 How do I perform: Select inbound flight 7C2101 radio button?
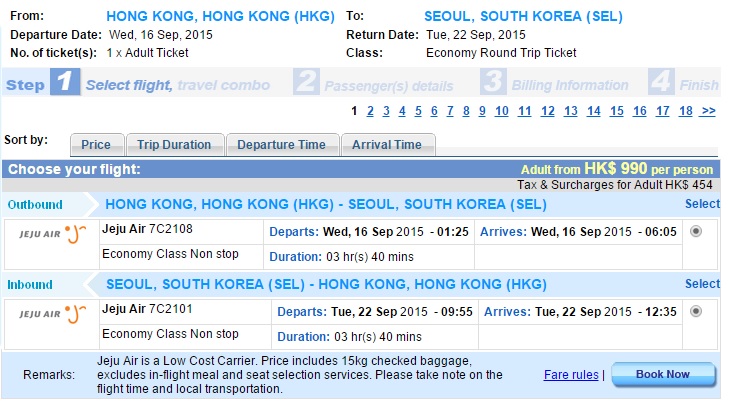696,311
